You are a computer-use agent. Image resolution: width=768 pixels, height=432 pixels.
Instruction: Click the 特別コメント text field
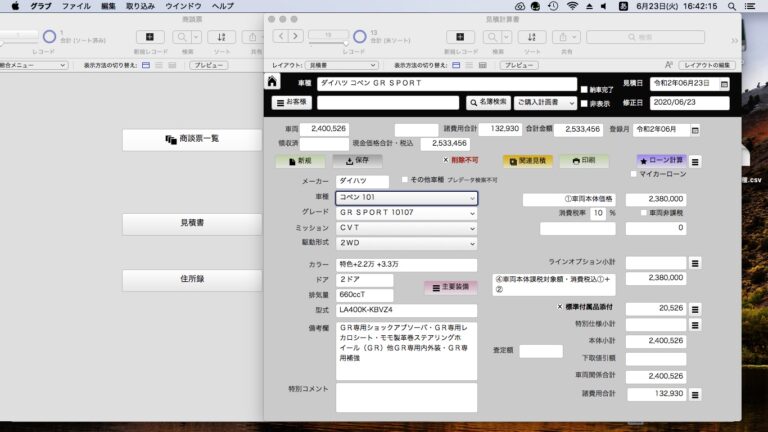click(407, 397)
